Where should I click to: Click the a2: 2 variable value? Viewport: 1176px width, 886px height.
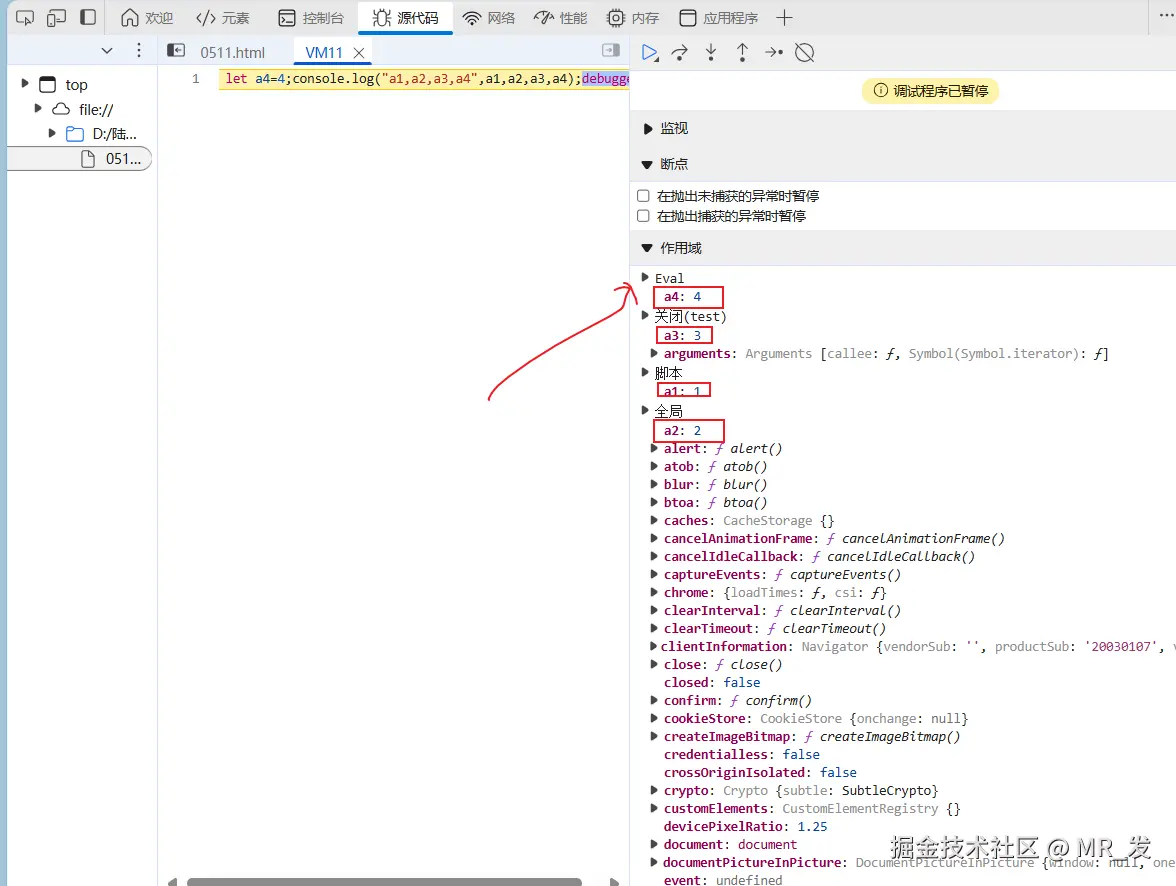click(698, 431)
